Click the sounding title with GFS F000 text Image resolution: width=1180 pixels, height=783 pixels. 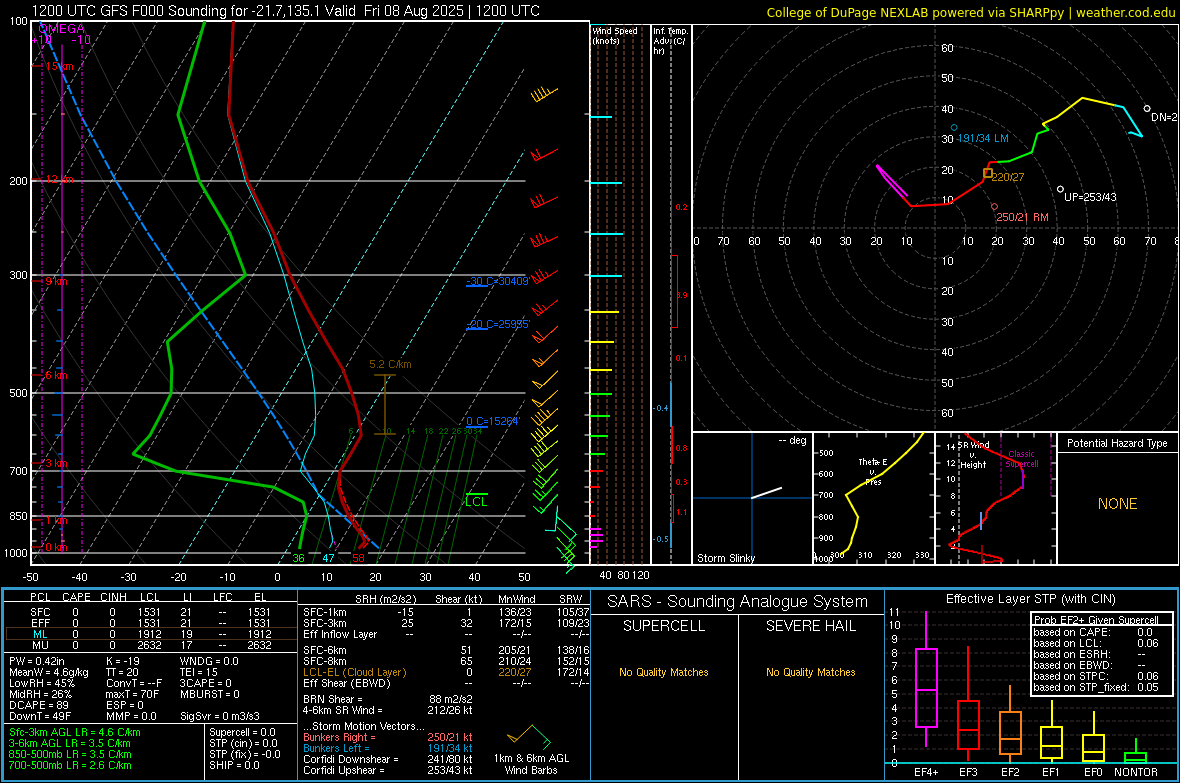coord(285,11)
